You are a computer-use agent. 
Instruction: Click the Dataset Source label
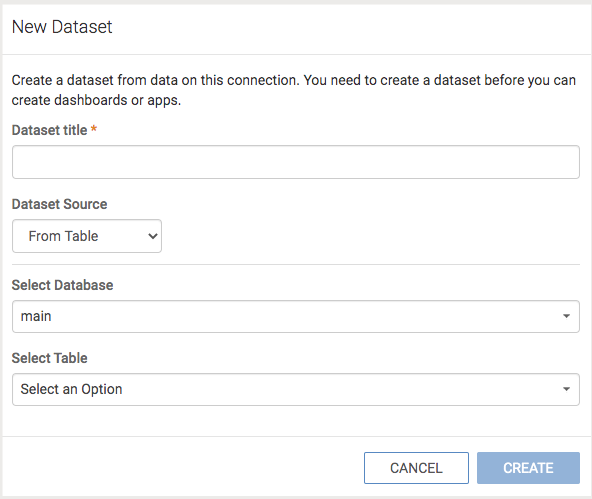[x=59, y=204]
